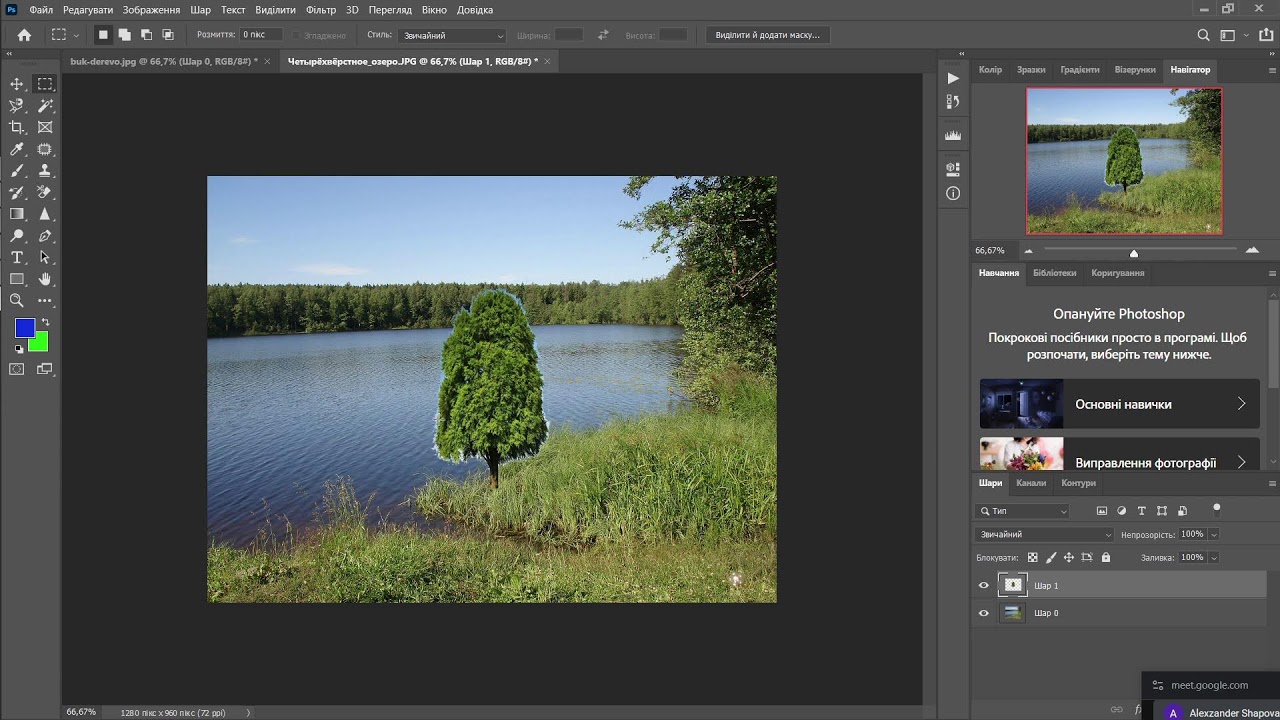Open layer blend mode dropdown
Viewport: 1280px width, 720px height.
(1045, 534)
